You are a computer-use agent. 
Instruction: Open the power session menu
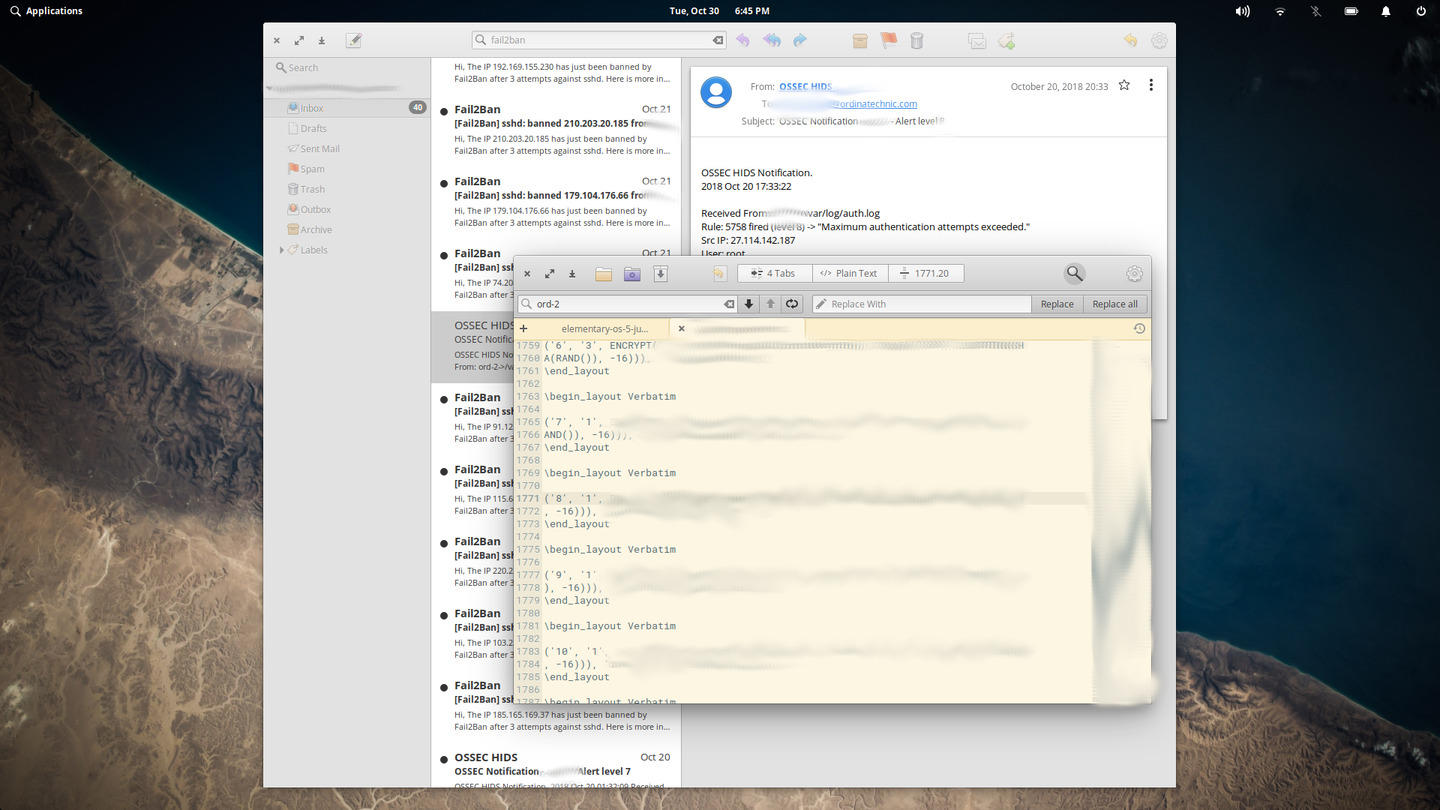1421,11
